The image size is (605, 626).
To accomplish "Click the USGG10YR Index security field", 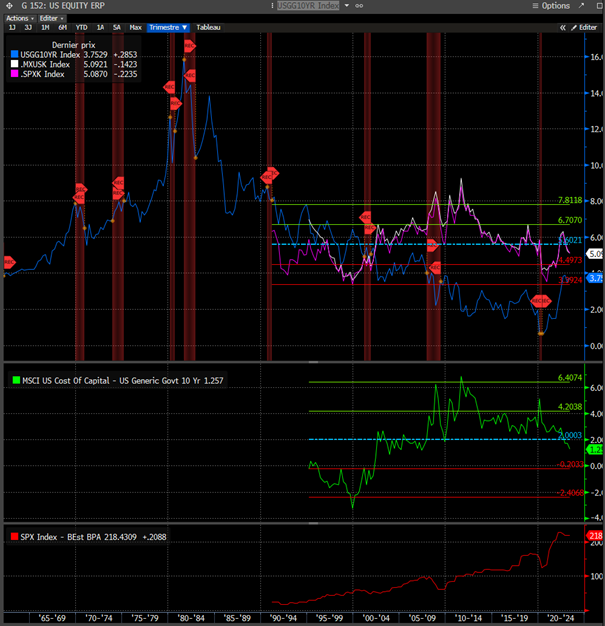I will 307,6.
